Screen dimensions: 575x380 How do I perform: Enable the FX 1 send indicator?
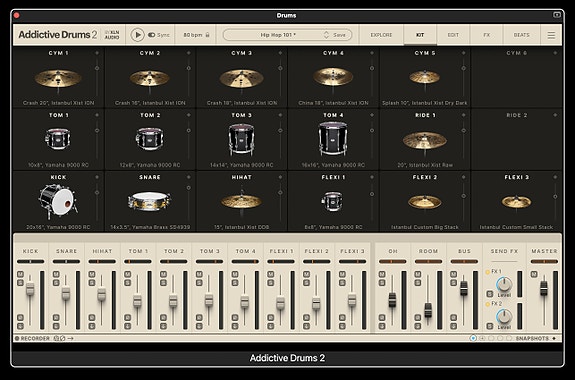(x=488, y=272)
